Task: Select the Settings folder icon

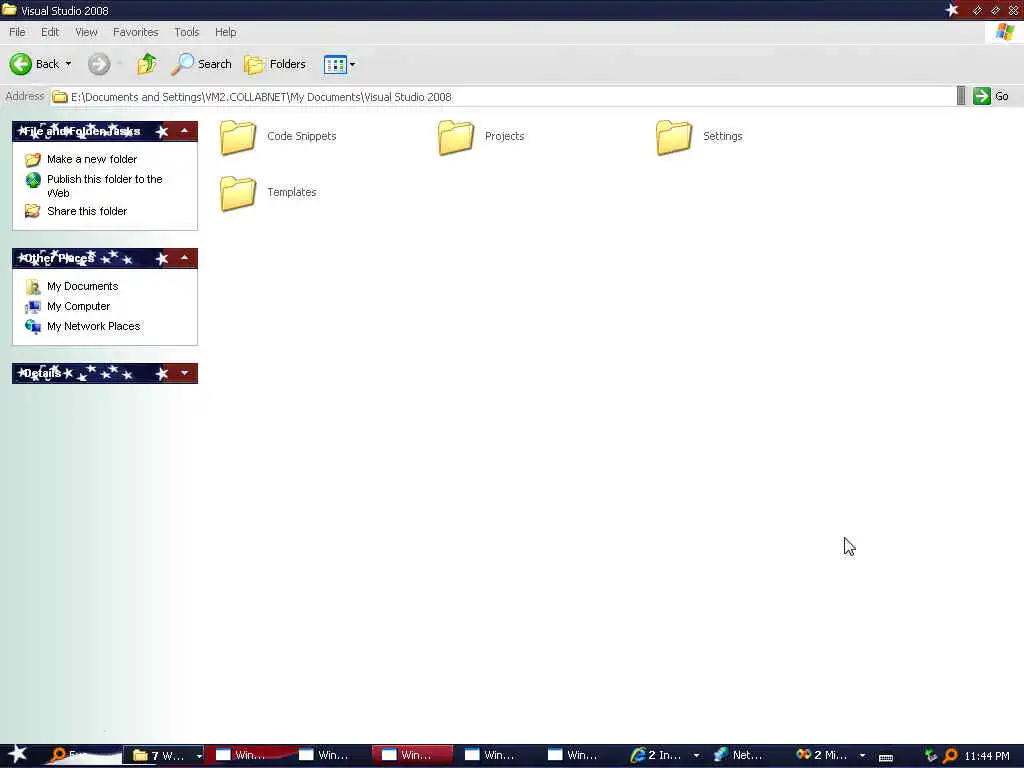Action: coord(674,137)
